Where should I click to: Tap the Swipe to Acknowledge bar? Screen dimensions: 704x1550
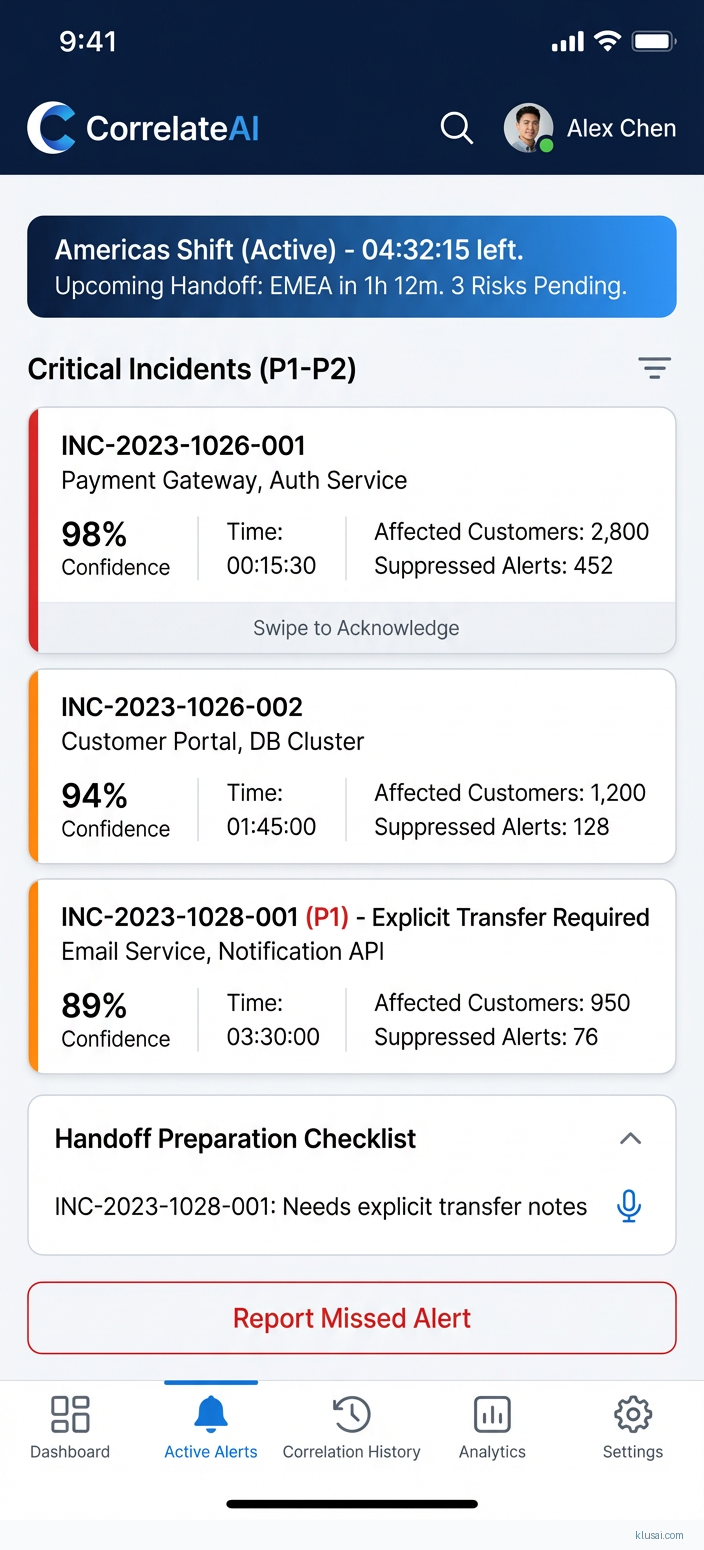click(x=356, y=628)
